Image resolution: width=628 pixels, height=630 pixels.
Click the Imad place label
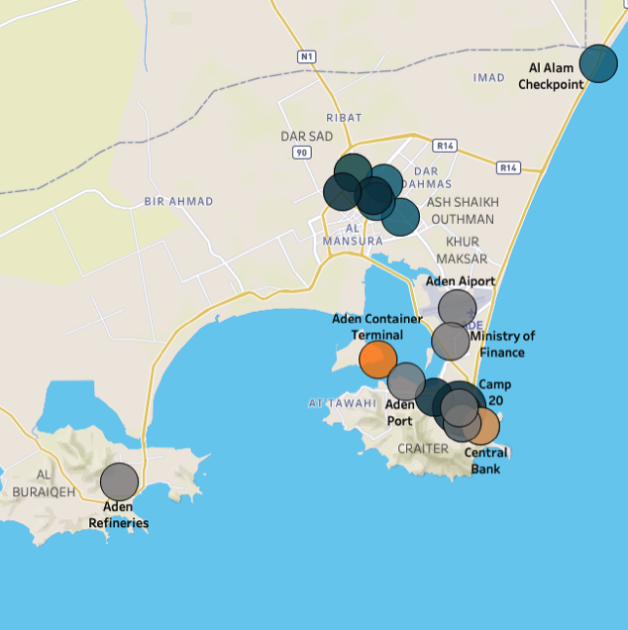pos(489,77)
